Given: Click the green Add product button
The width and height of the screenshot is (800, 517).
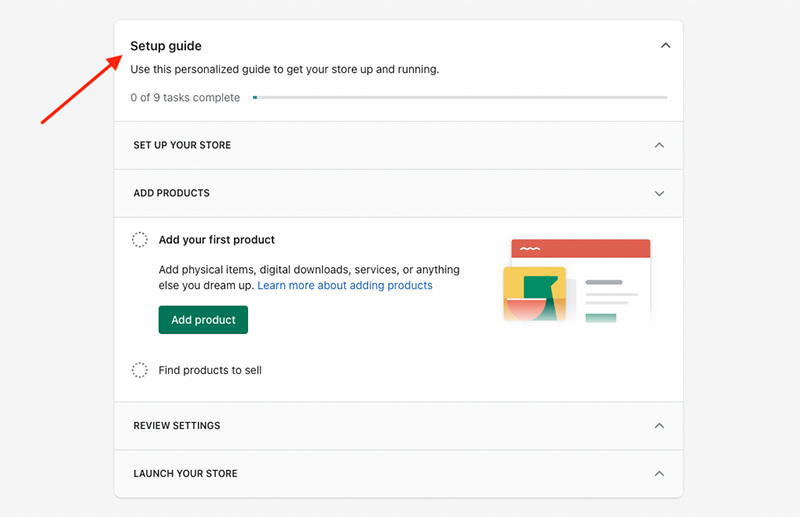Looking at the screenshot, I should (x=203, y=320).
